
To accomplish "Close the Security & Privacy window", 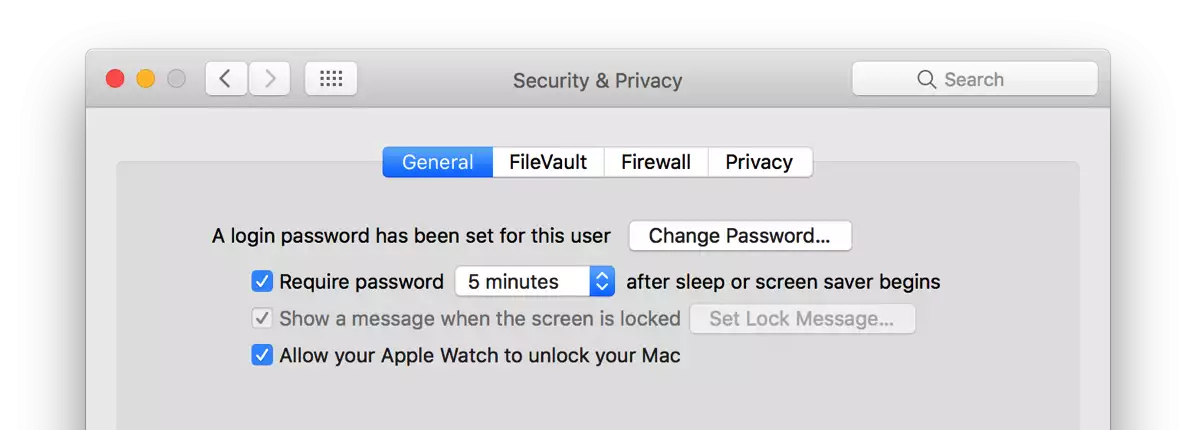I will click(115, 79).
